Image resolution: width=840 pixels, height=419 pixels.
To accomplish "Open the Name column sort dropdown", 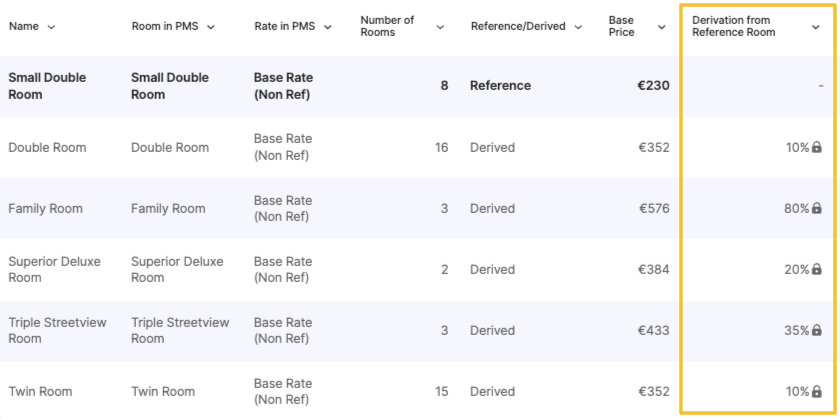I will pyautogui.click(x=51, y=27).
